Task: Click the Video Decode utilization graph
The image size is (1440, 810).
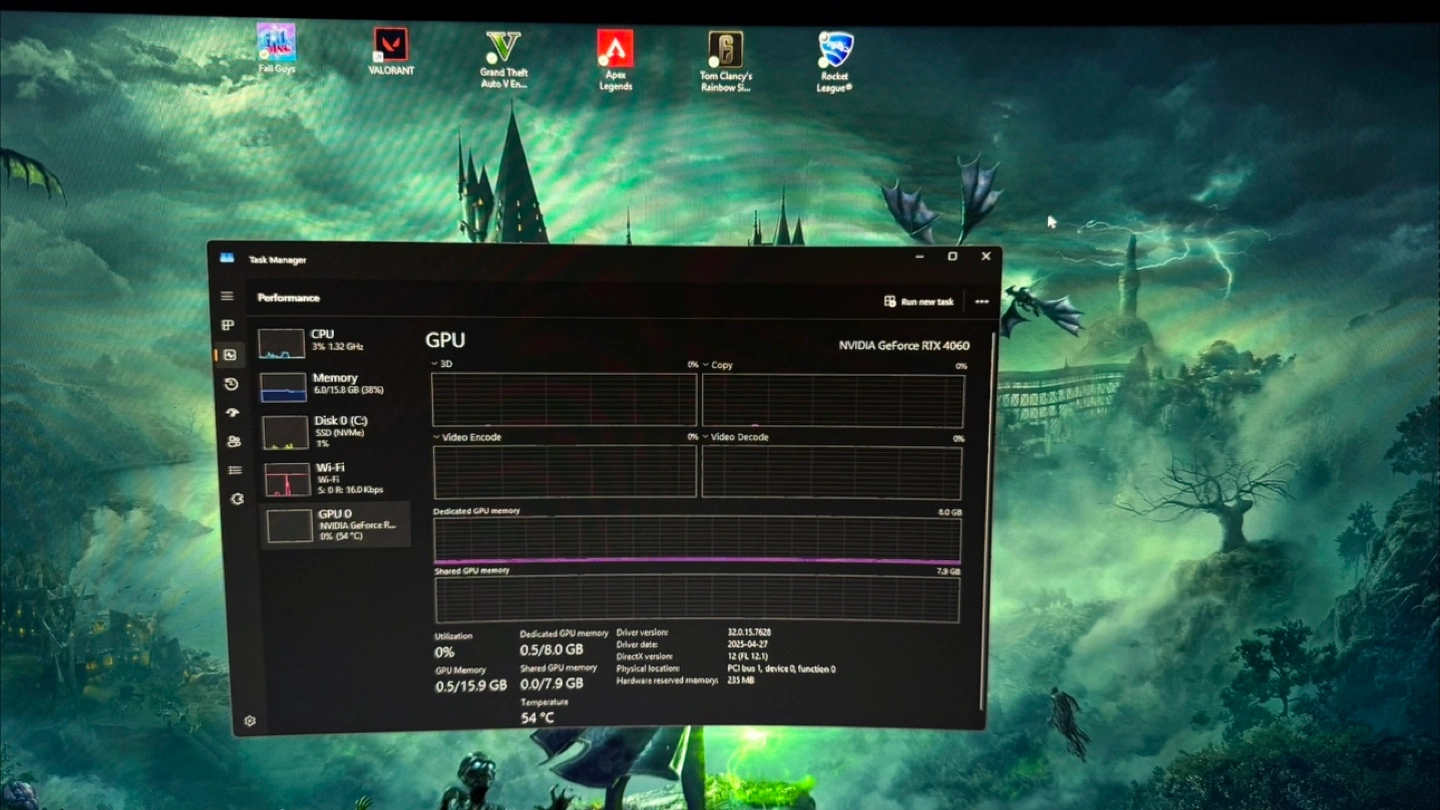Action: pos(832,472)
